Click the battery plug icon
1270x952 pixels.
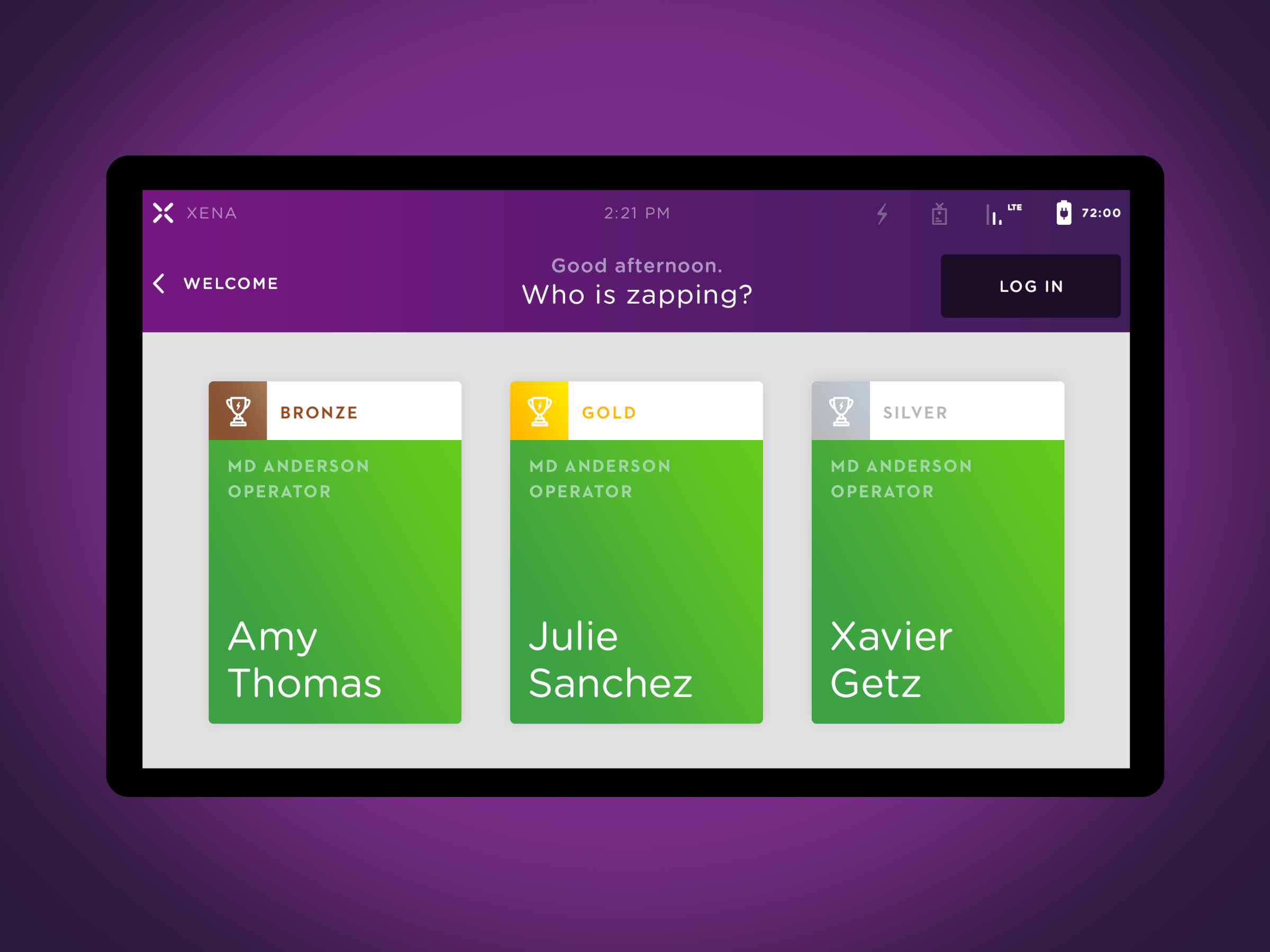(1063, 213)
